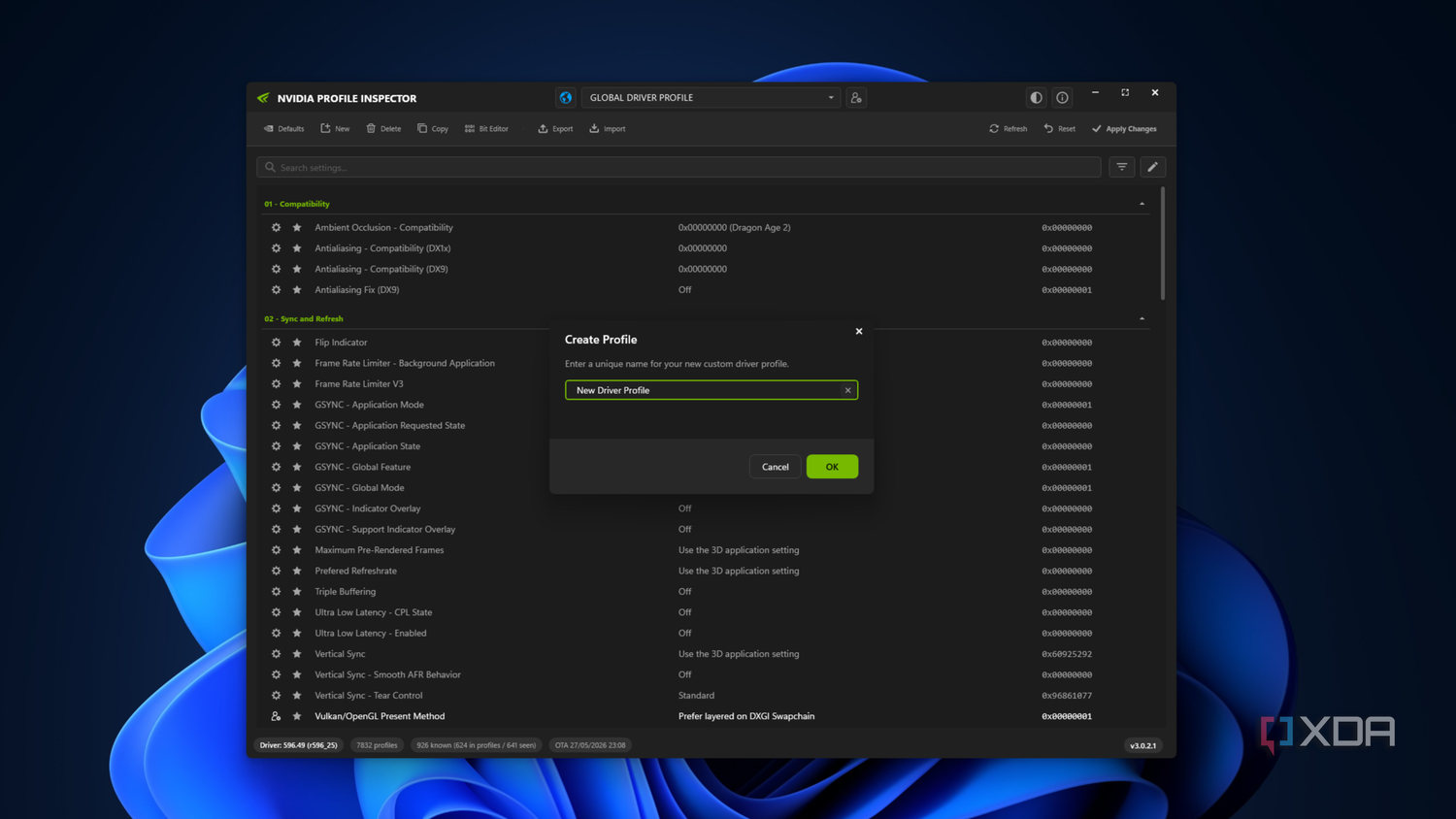Click Cancel in Create Profile dialog

pyautogui.click(x=776, y=467)
